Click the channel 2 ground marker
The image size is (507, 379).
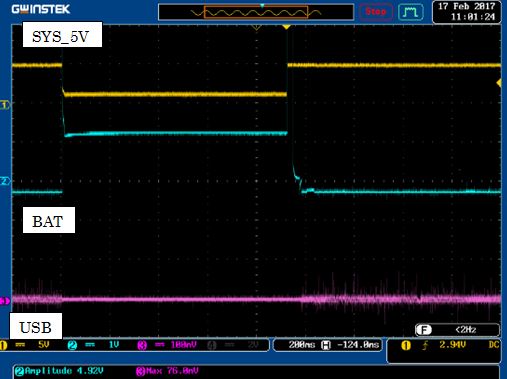coord(5,181)
